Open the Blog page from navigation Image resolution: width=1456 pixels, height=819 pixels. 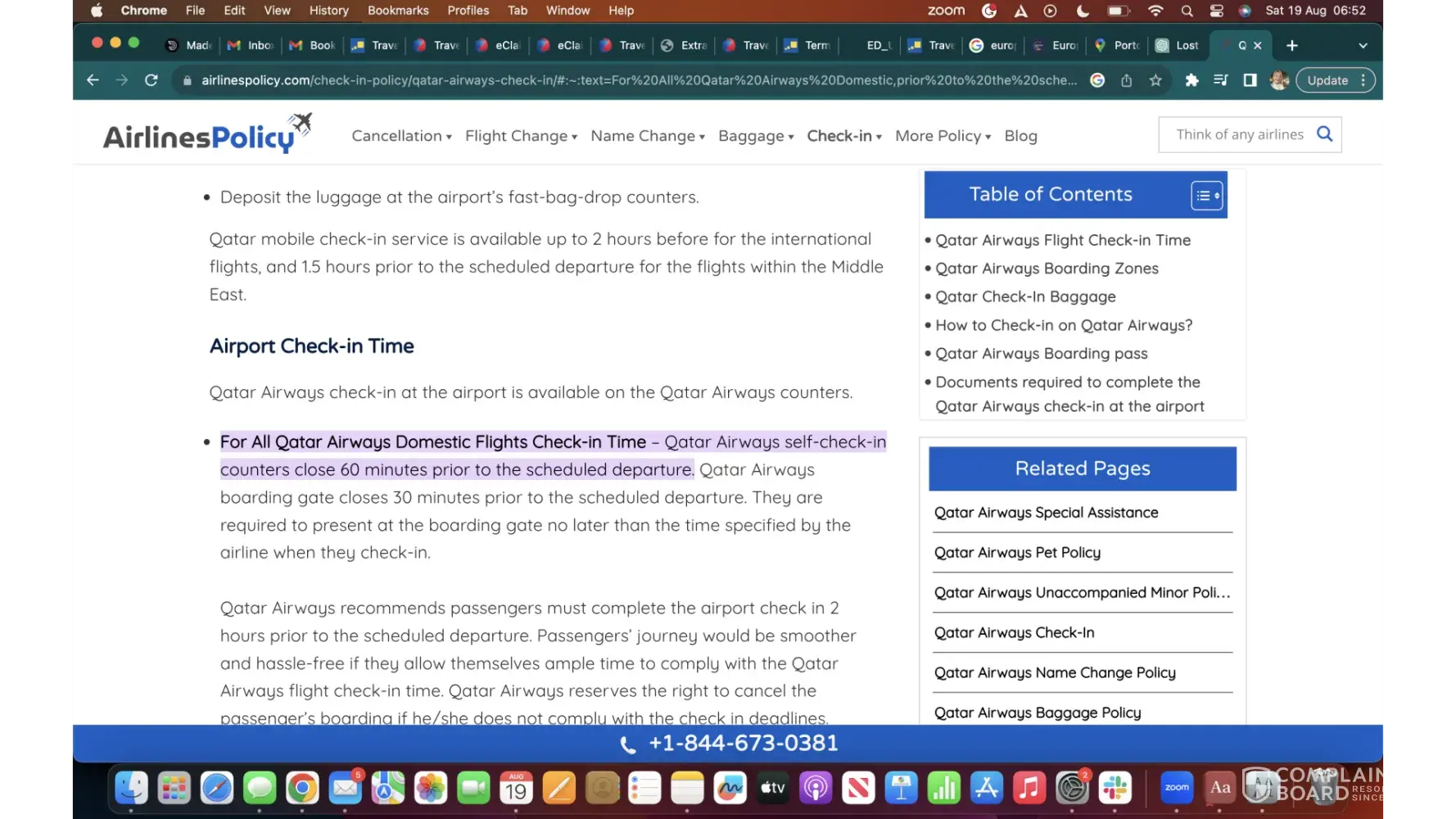[1020, 136]
